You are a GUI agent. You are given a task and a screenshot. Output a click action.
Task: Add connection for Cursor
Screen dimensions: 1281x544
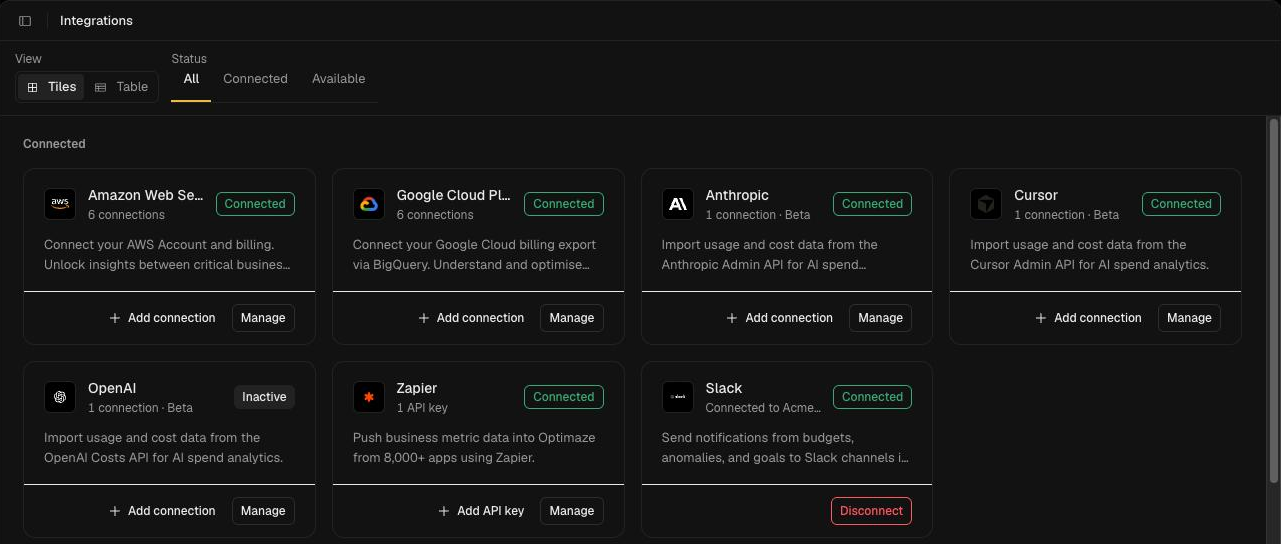pyautogui.click(x=1088, y=318)
